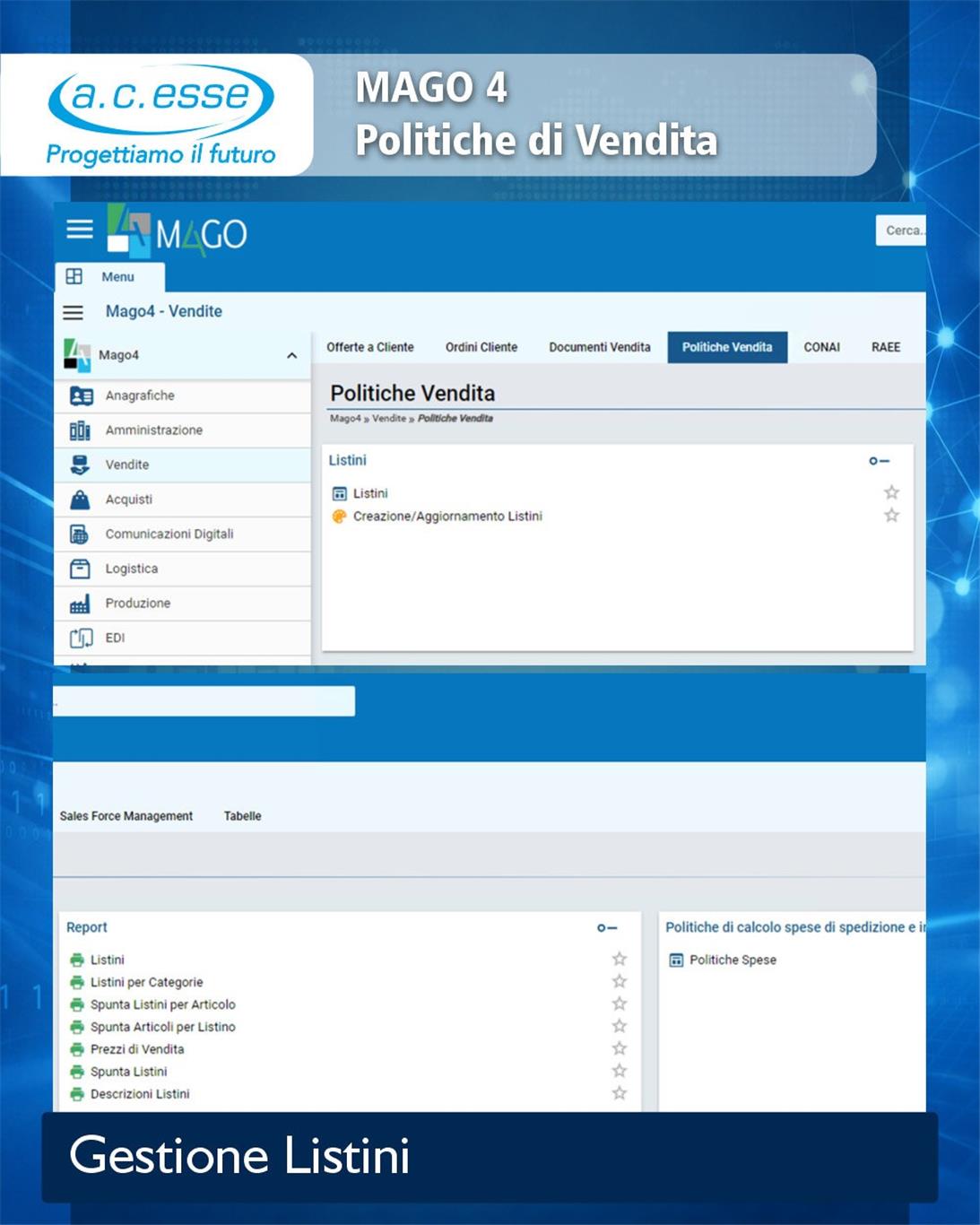Star the Listini entry as favorite
This screenshot has height=1225, width=980.
point(891,492)
